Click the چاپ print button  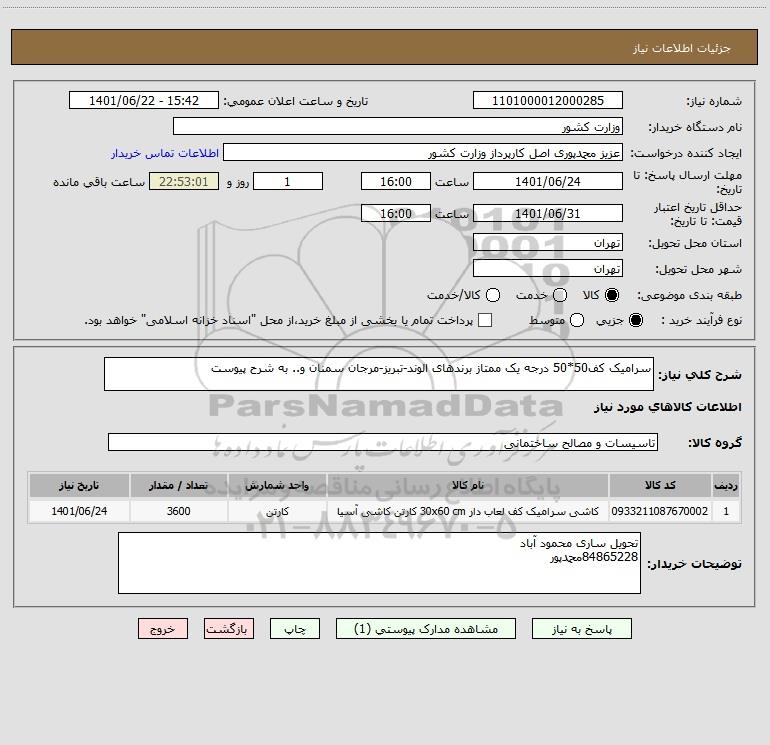[x=295, y=629]
